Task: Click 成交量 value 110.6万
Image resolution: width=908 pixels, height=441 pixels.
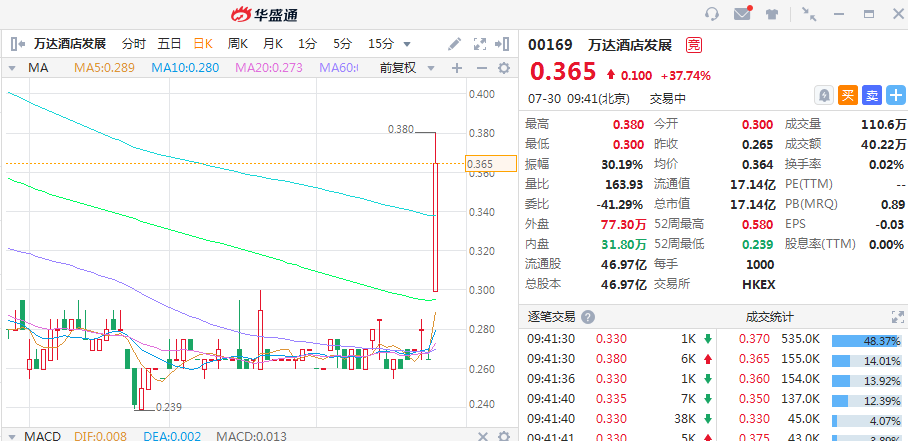Action: 884,124
